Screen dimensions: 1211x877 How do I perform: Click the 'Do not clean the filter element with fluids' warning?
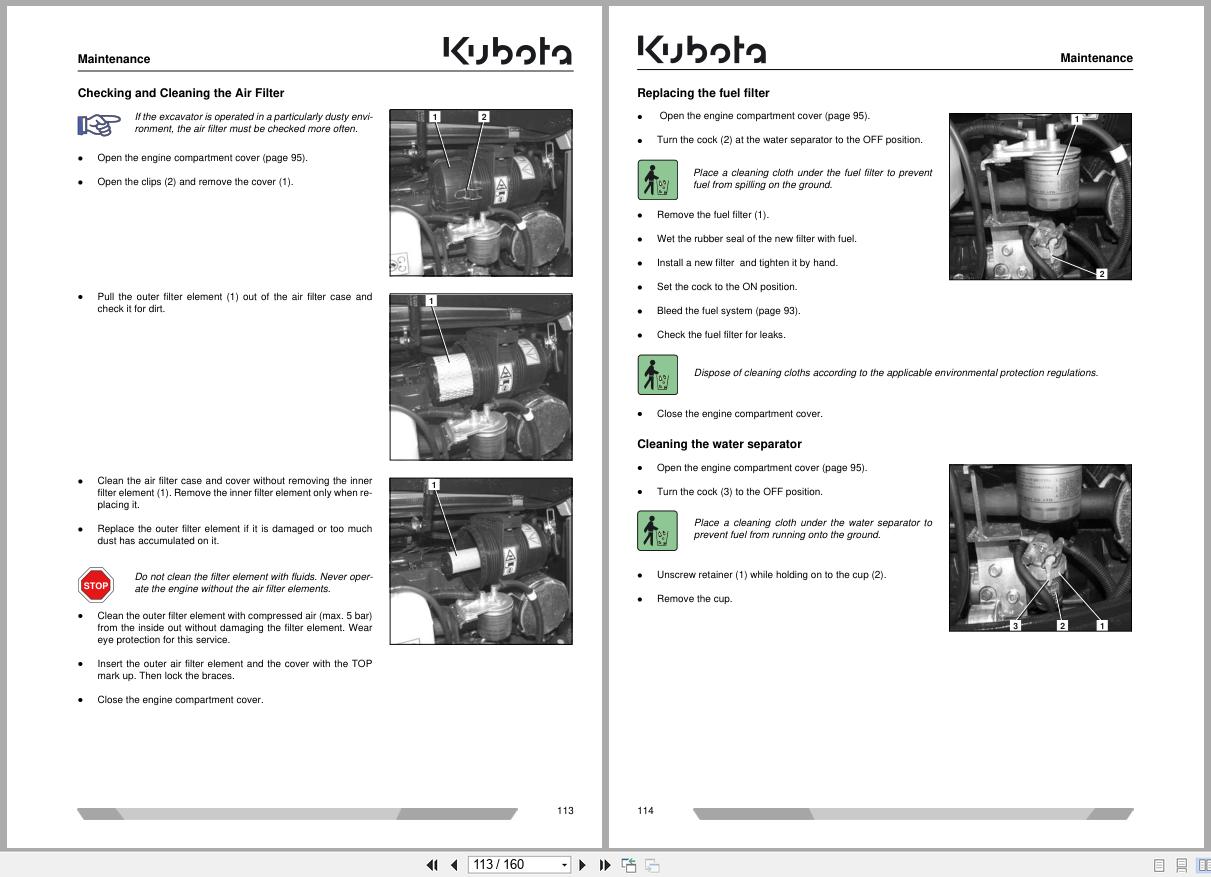[x=253, y=583]
